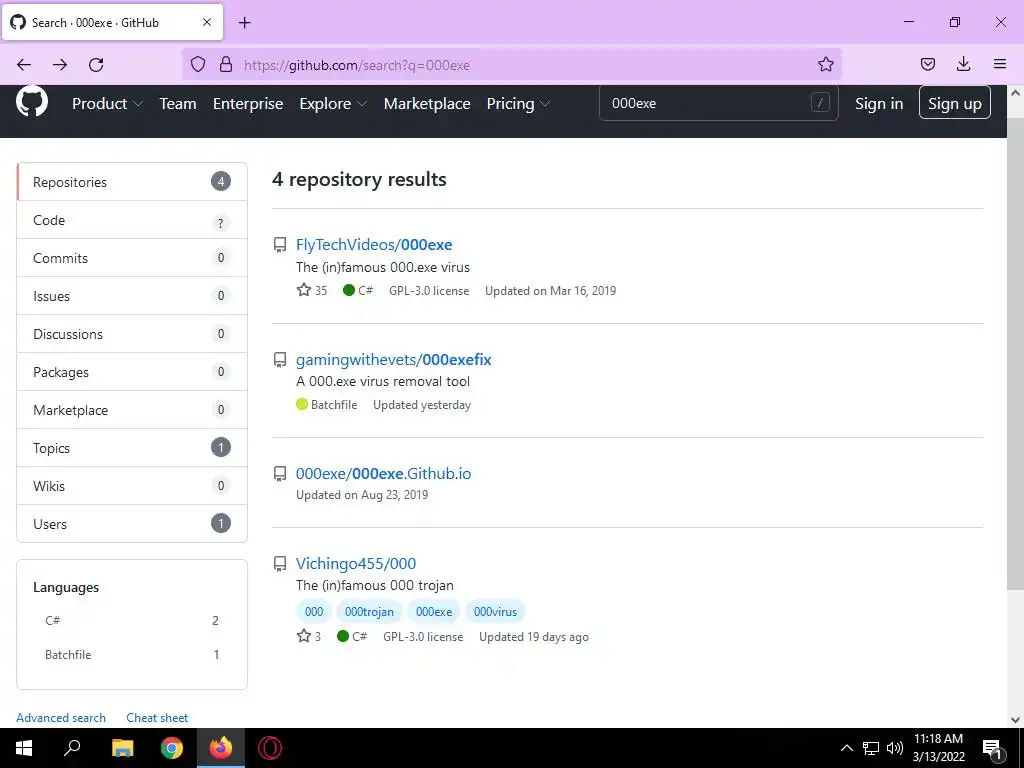This screenshot has height=768, width=1024.
Task: Click the volume icon in system tray
Action: (x=895, y=748)
